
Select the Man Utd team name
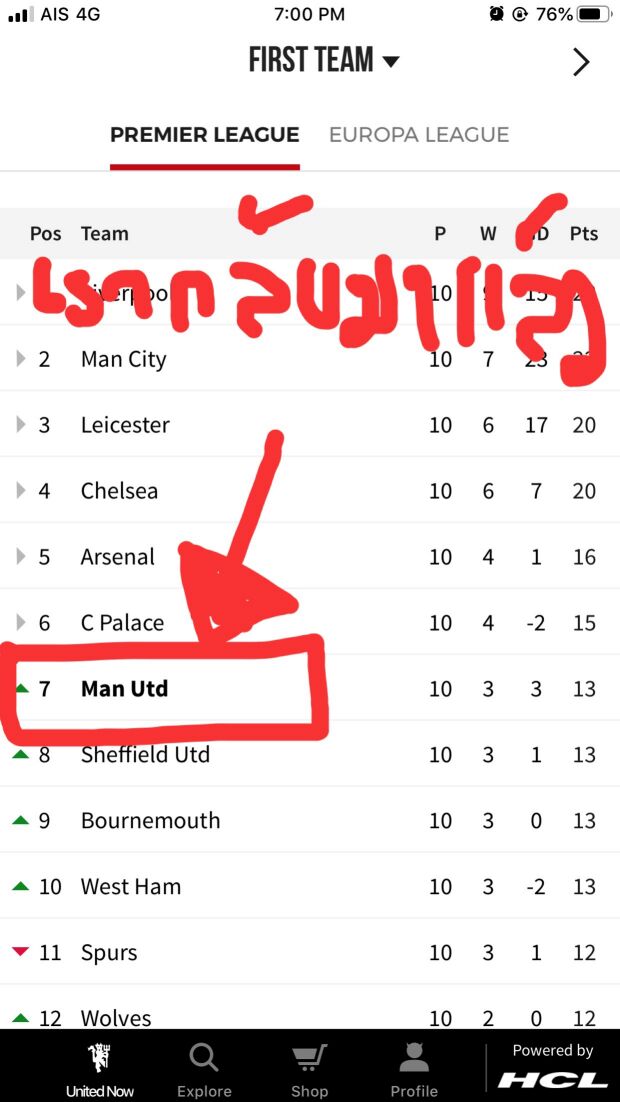point(124,689)
